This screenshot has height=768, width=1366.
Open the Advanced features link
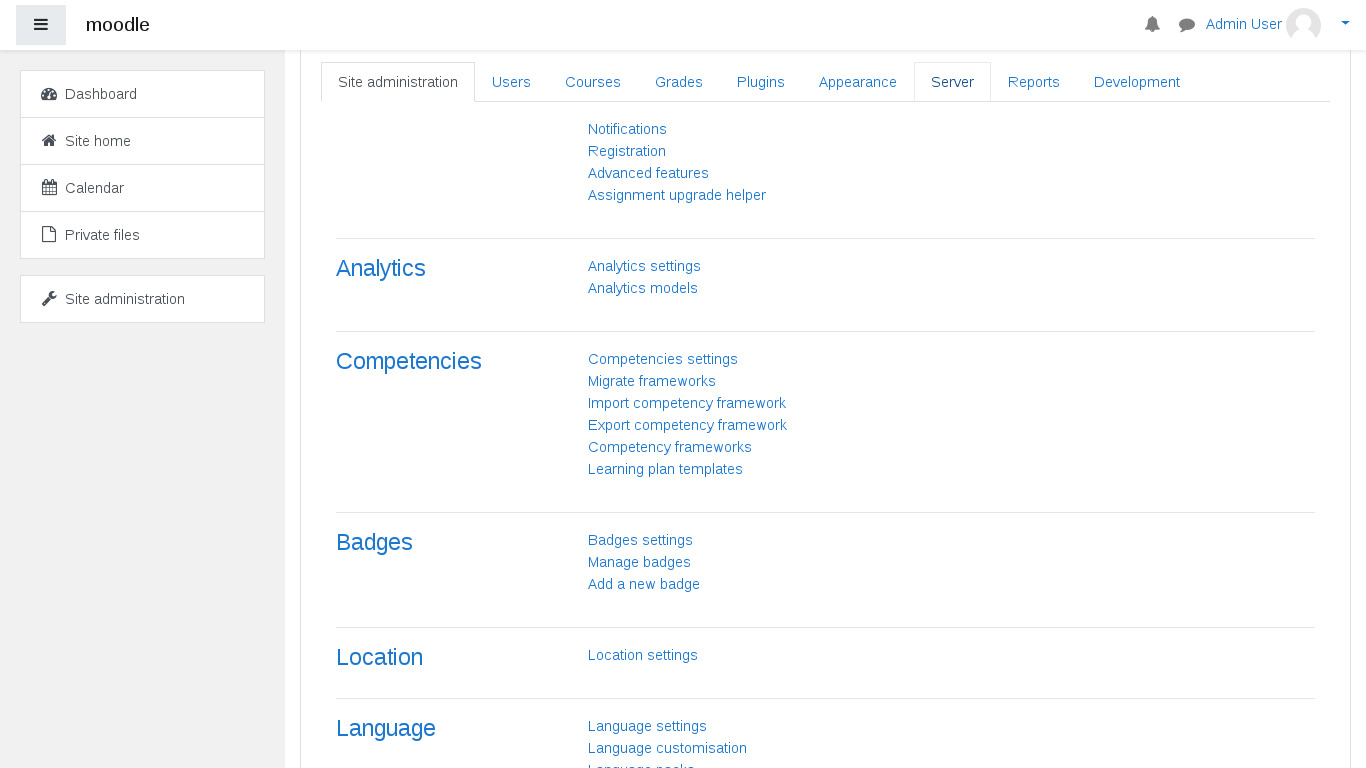[x=648, y=173]
